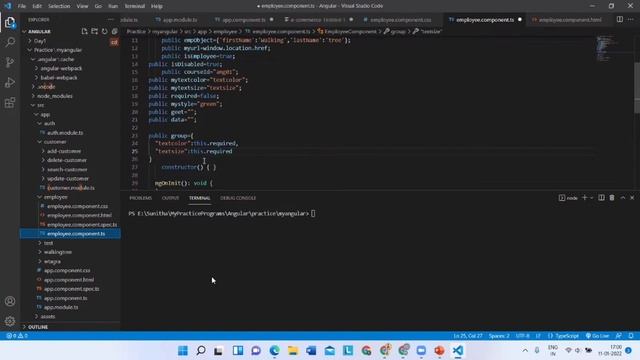Screen dimensions: 640x360
Task: Open the File menu
Action: click(22, 6)
